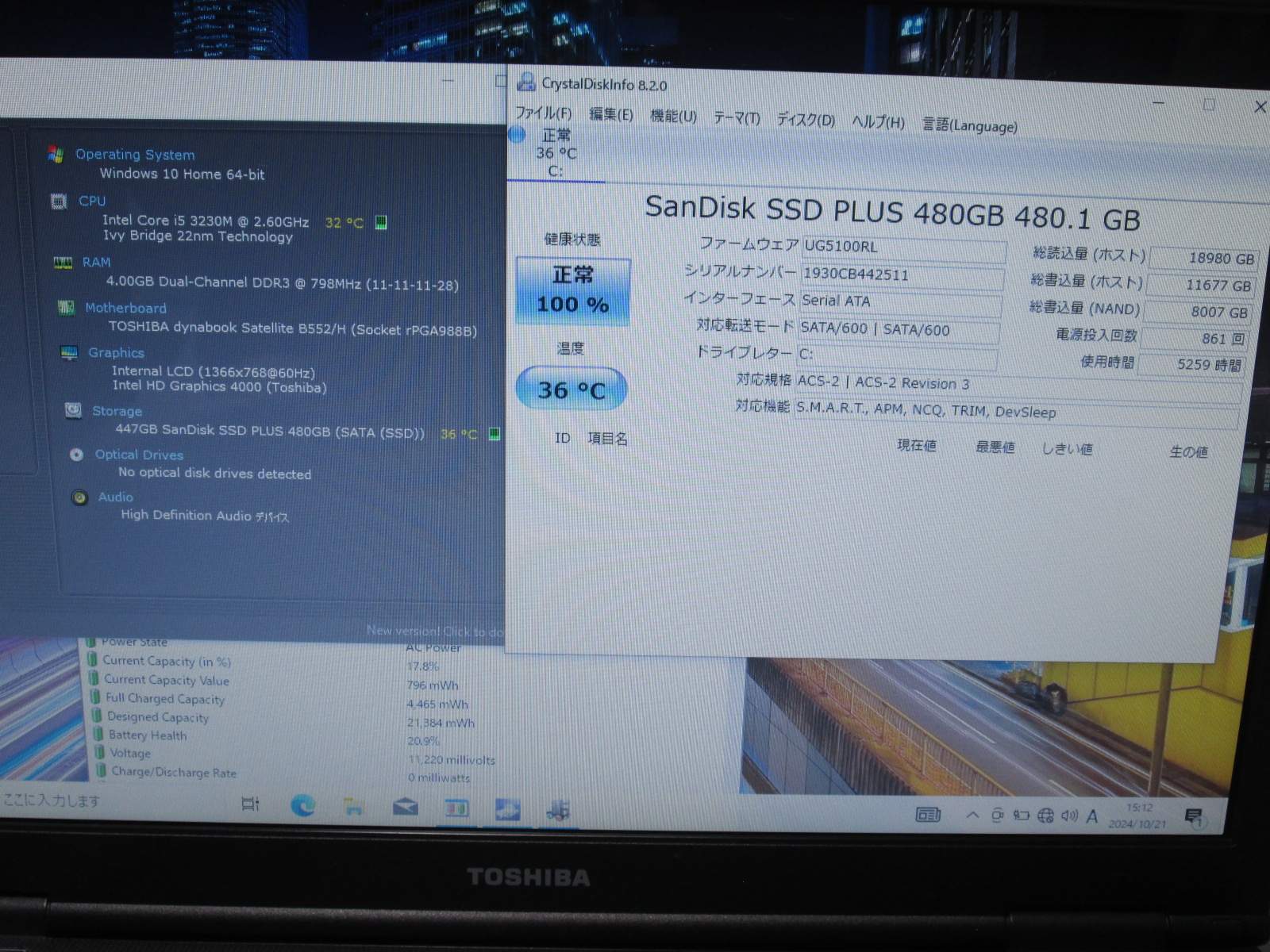Click the battery icon beside Full Charged Capacity
Image resolution: width=1270 pixels, height=952 pixels.
[95, 697]
